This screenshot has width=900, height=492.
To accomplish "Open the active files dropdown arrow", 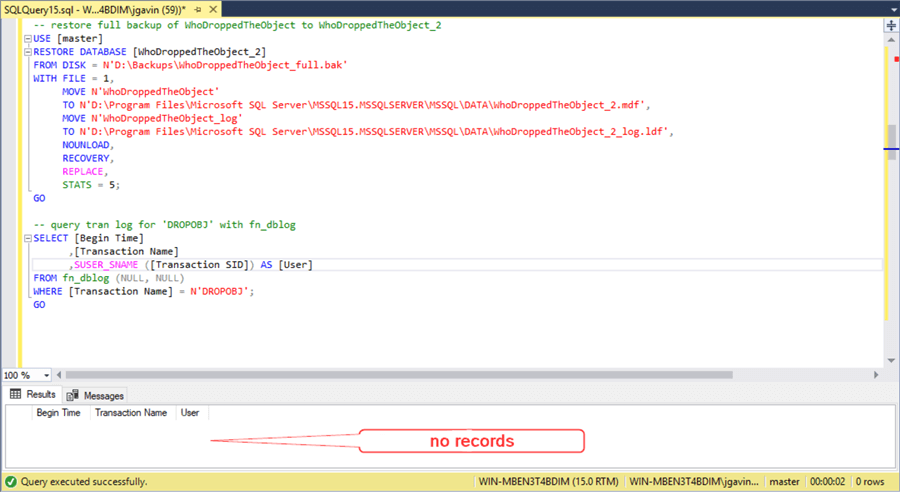I will coord(894,10).
